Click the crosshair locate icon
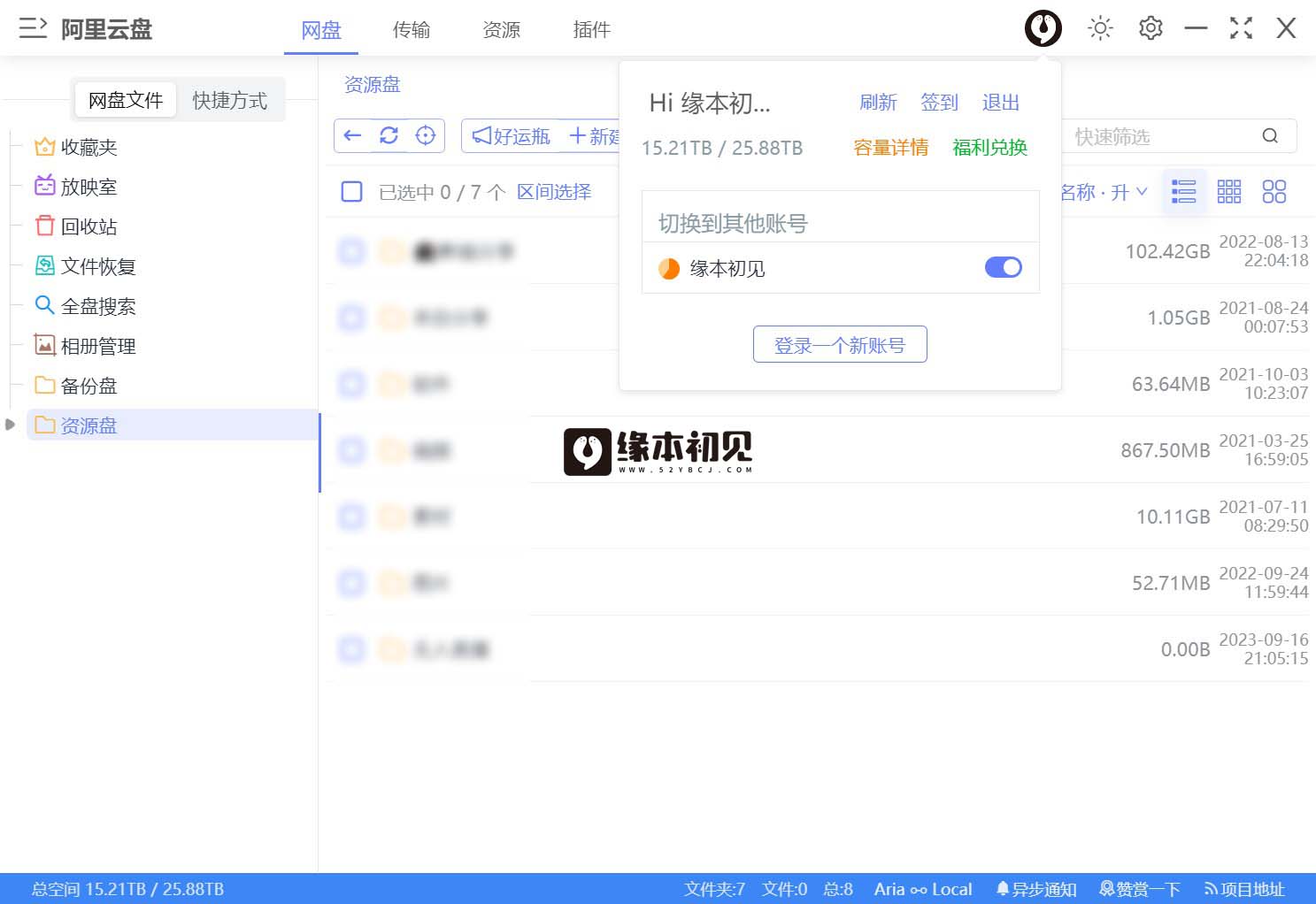The width and height of the screenshot is (1316, 904). coord(426,135)
